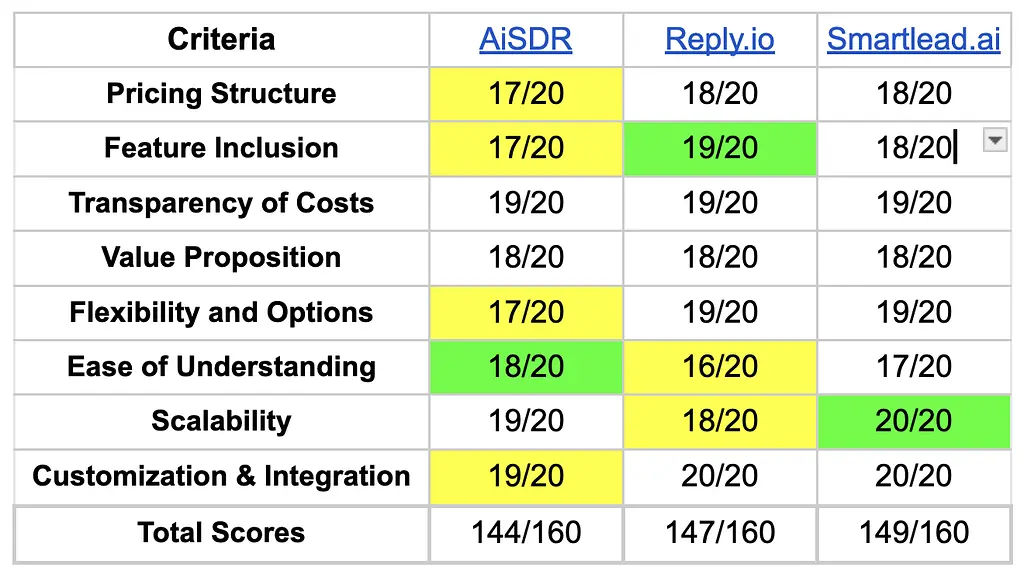Image resolution: width=1024 pixels, height=574 pixels.
Task: Open the Reply.io header link
Action: (x=719, y=40)
